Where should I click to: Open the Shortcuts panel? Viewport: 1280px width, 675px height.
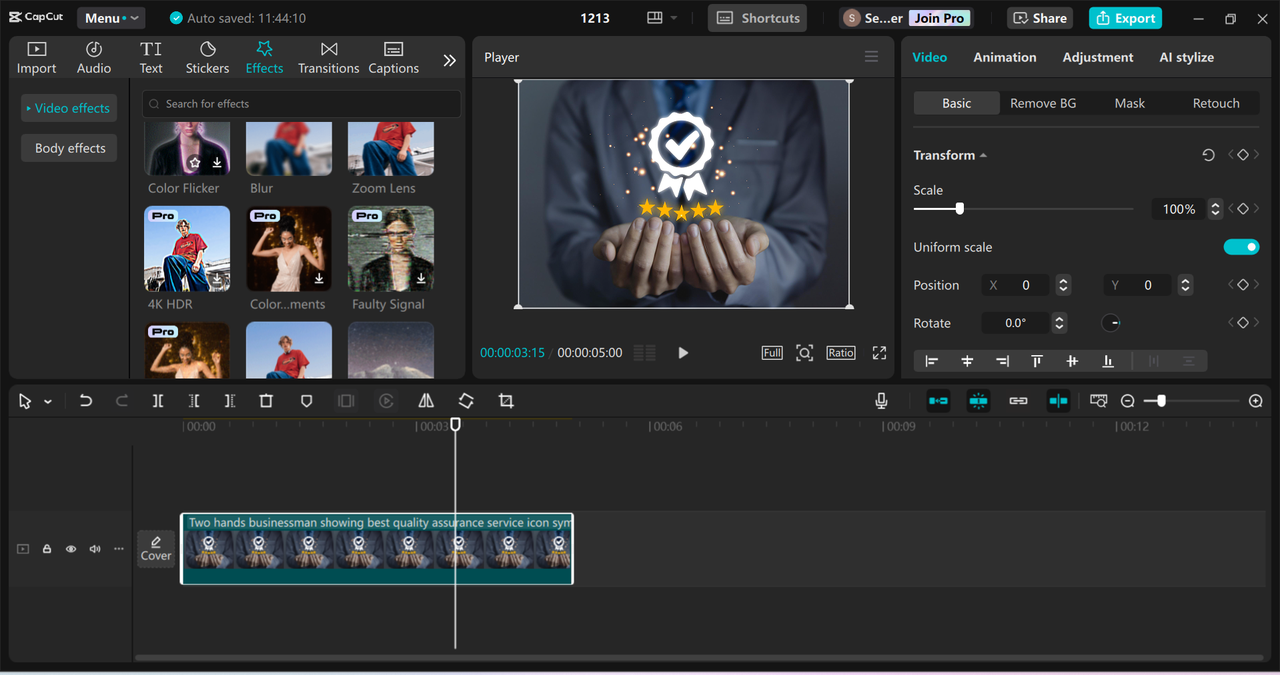point(757,18)
